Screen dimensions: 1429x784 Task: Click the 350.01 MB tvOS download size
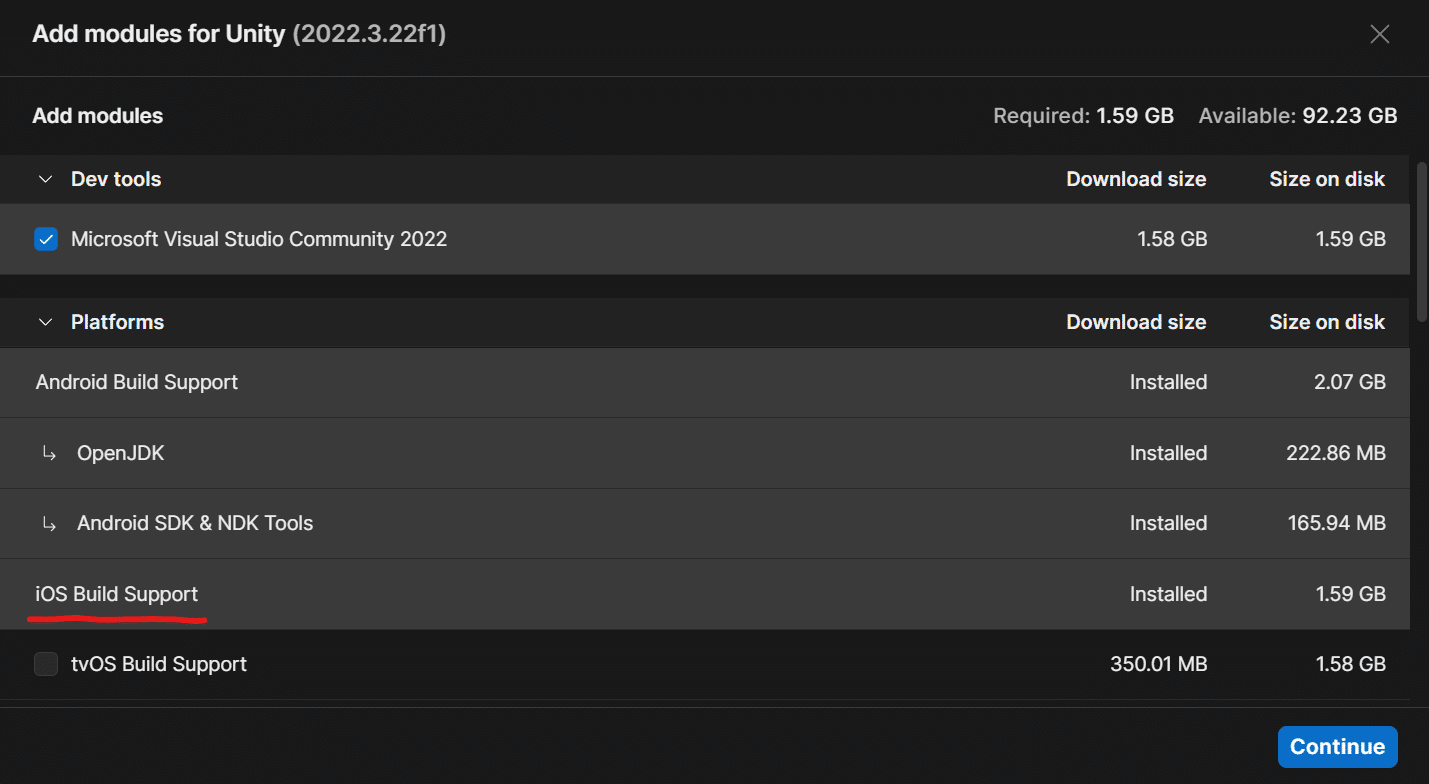point(1159,664)
